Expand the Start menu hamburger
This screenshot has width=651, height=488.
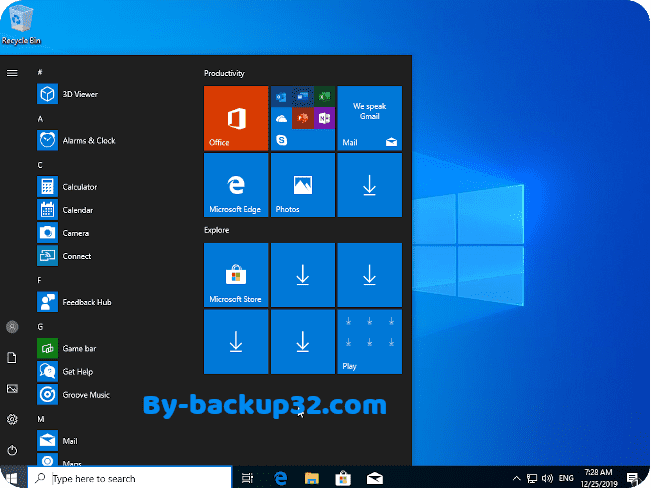click(x=12, y=73)
